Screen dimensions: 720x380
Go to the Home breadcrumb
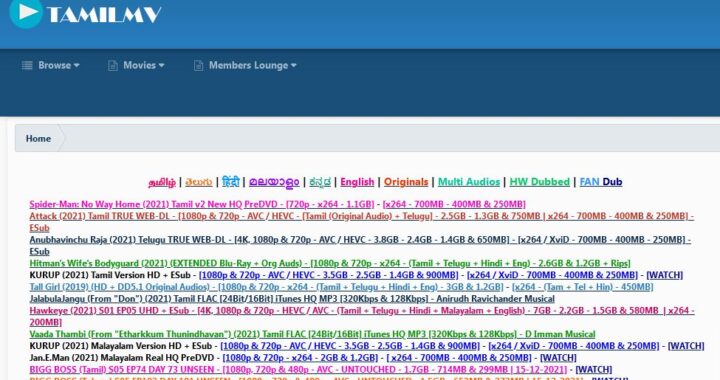(38, 138)
